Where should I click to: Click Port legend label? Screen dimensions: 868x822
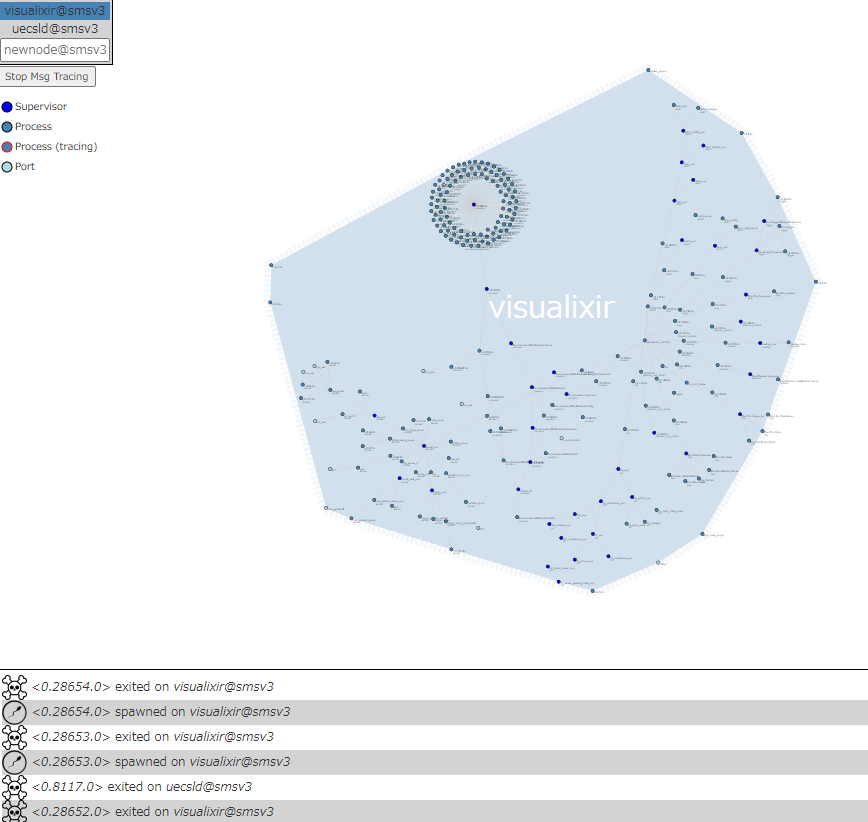25,167
